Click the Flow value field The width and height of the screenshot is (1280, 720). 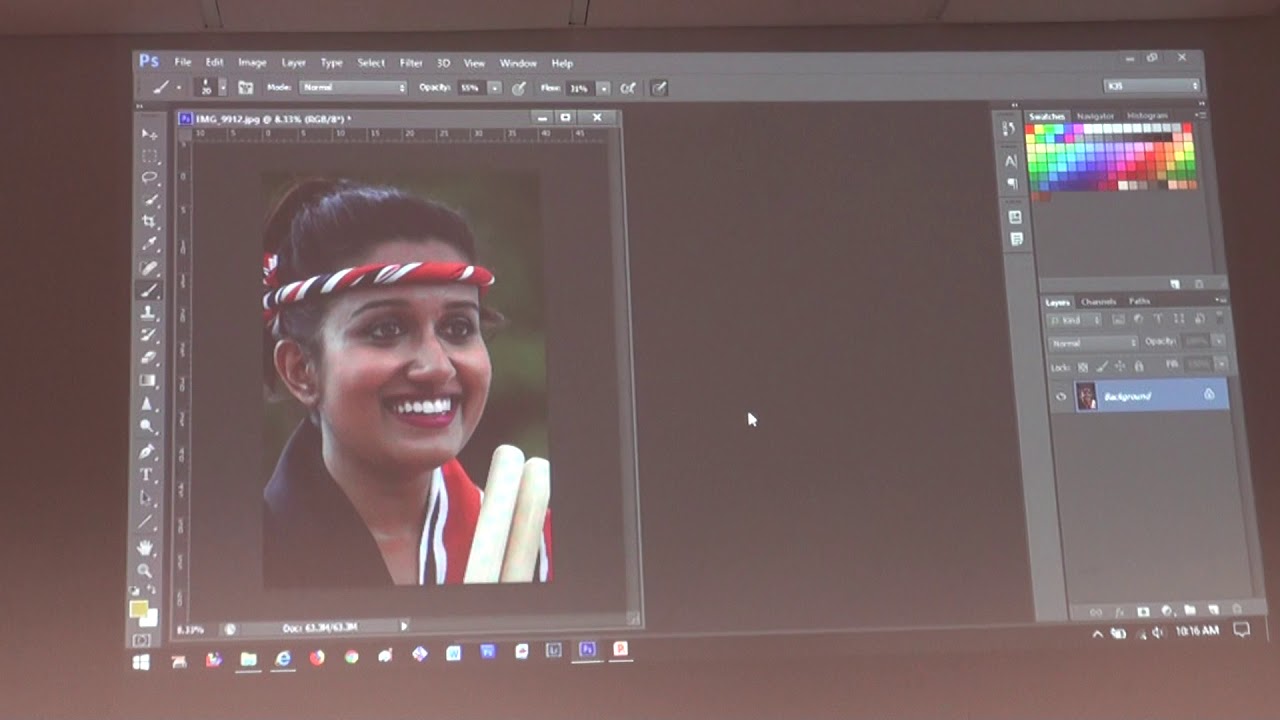579,88
